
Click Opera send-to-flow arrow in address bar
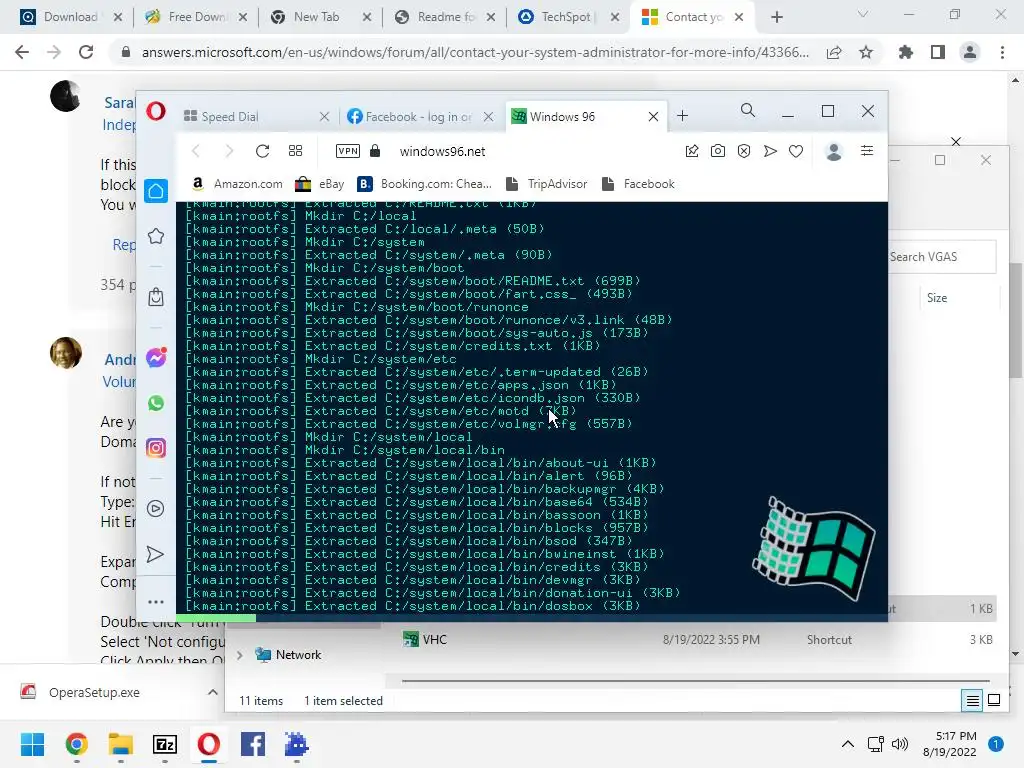tap(770, 152)
